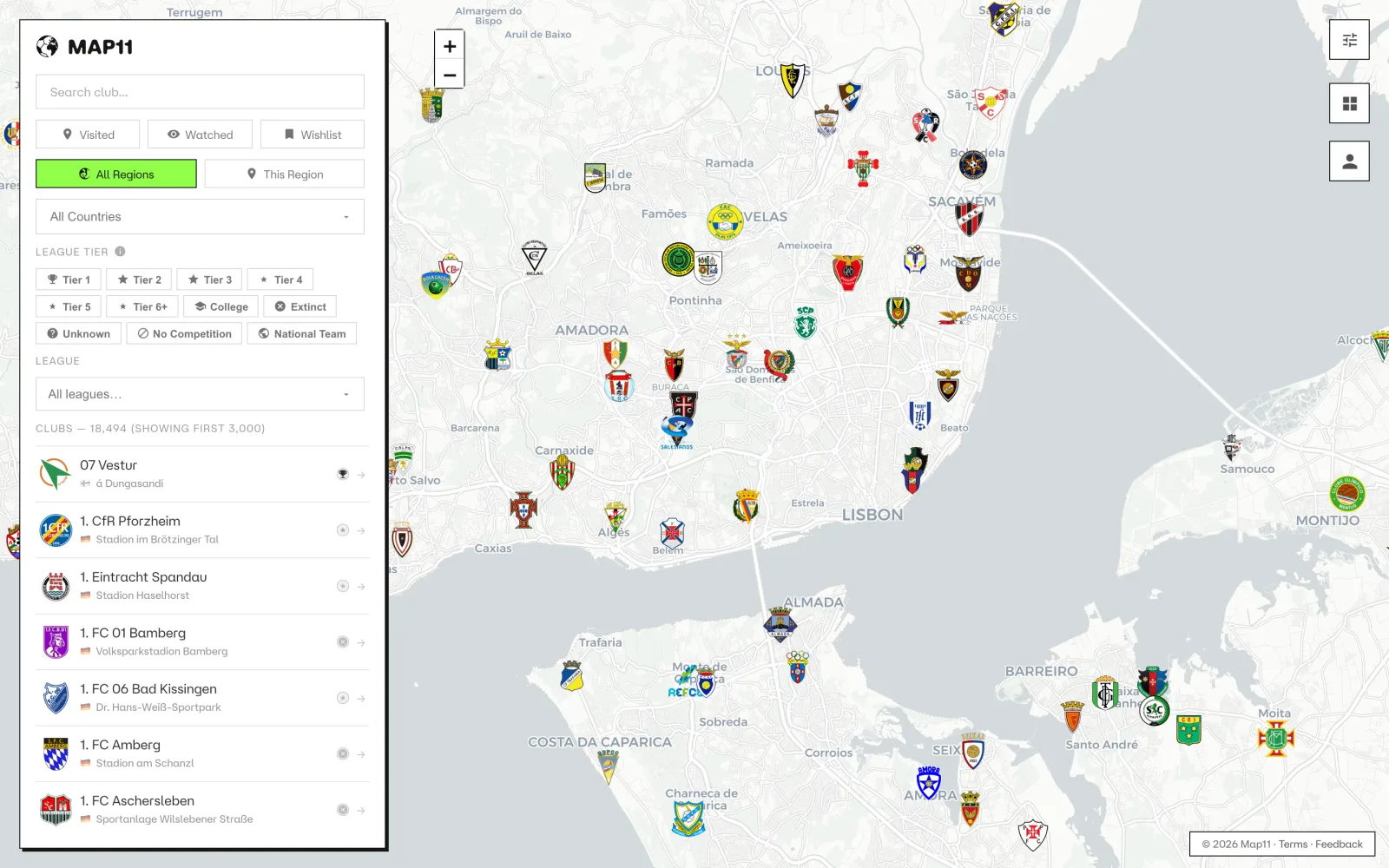Focus the Search club input field
The image size is (1389, 868).
(200, 92)
